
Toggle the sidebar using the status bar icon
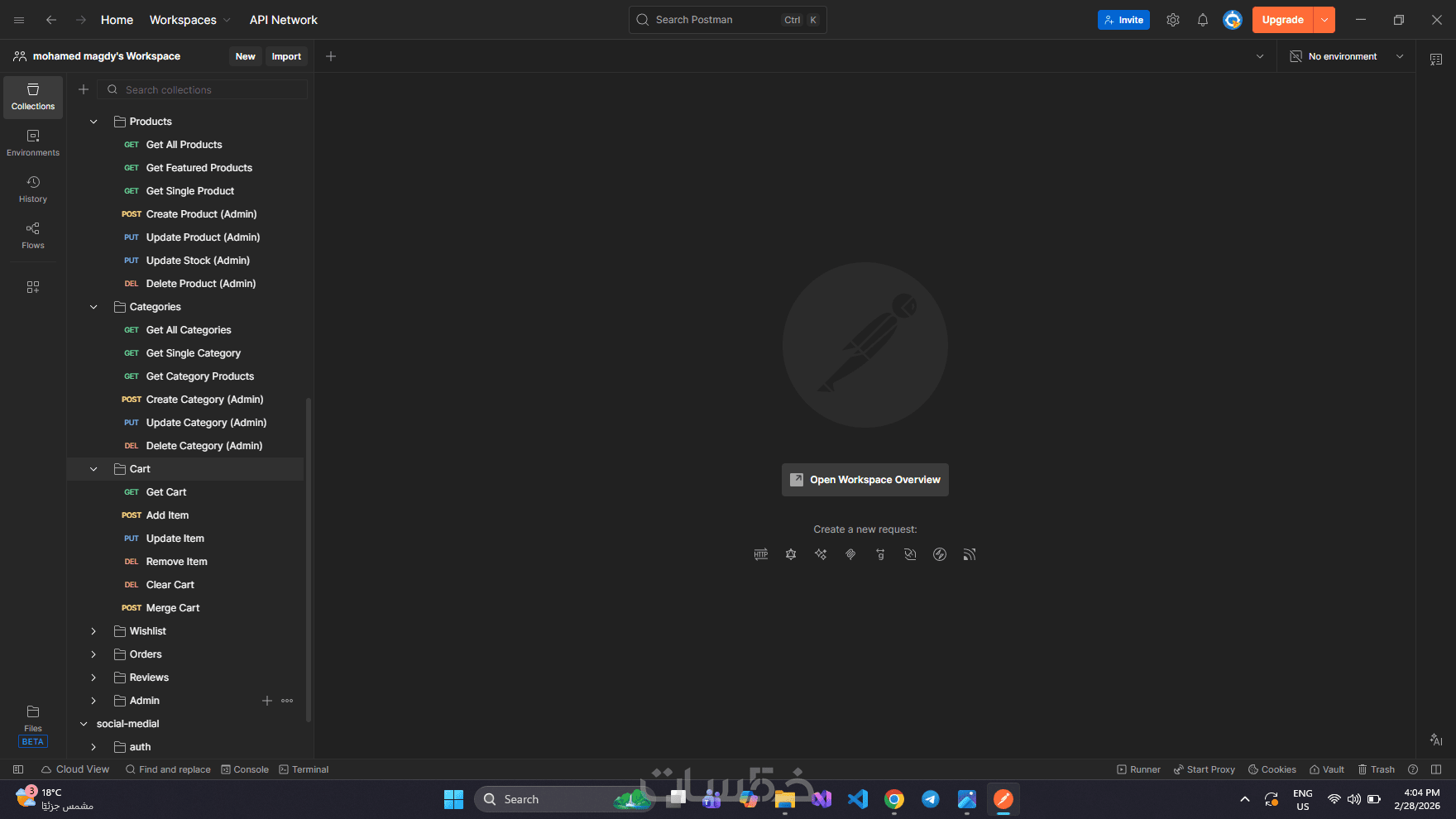18,769
